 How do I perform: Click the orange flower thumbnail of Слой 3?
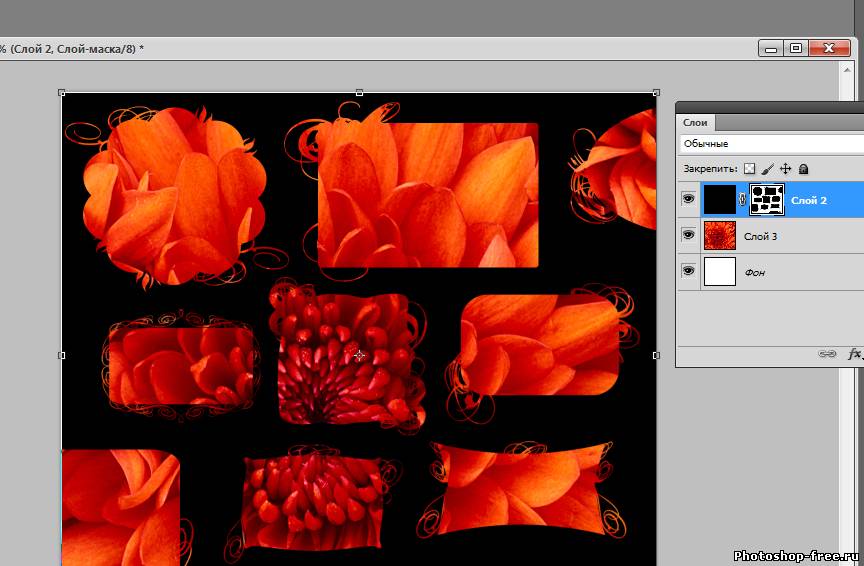point(719,235)
